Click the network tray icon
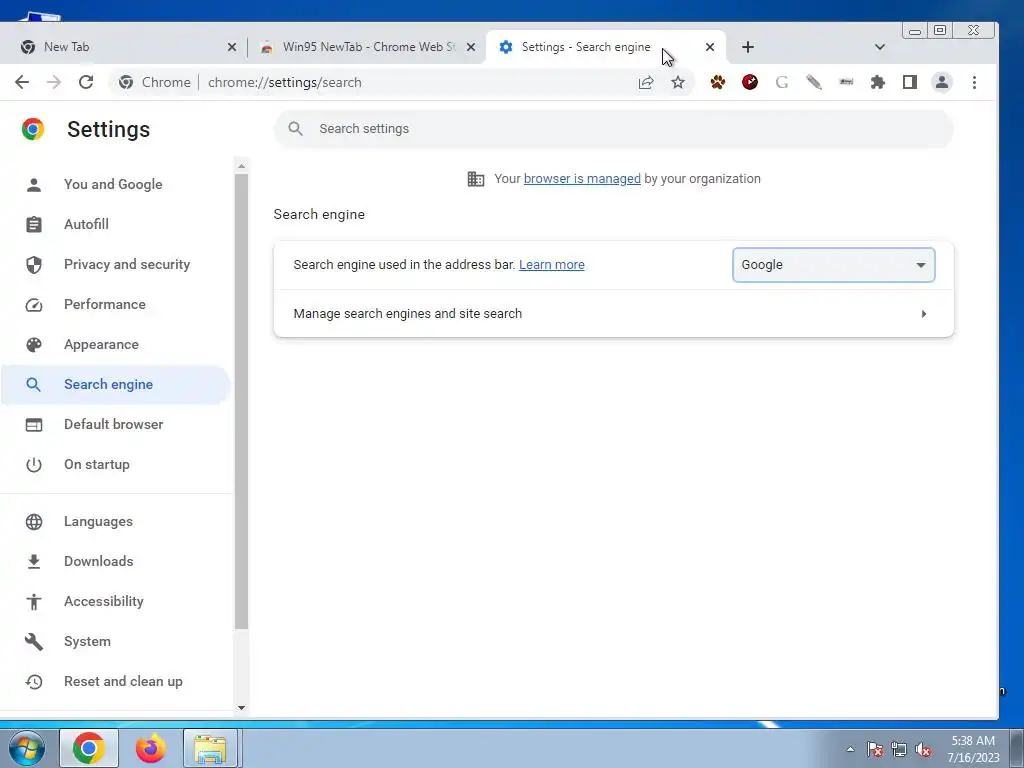1024x768 pixels. pos(899,749)
